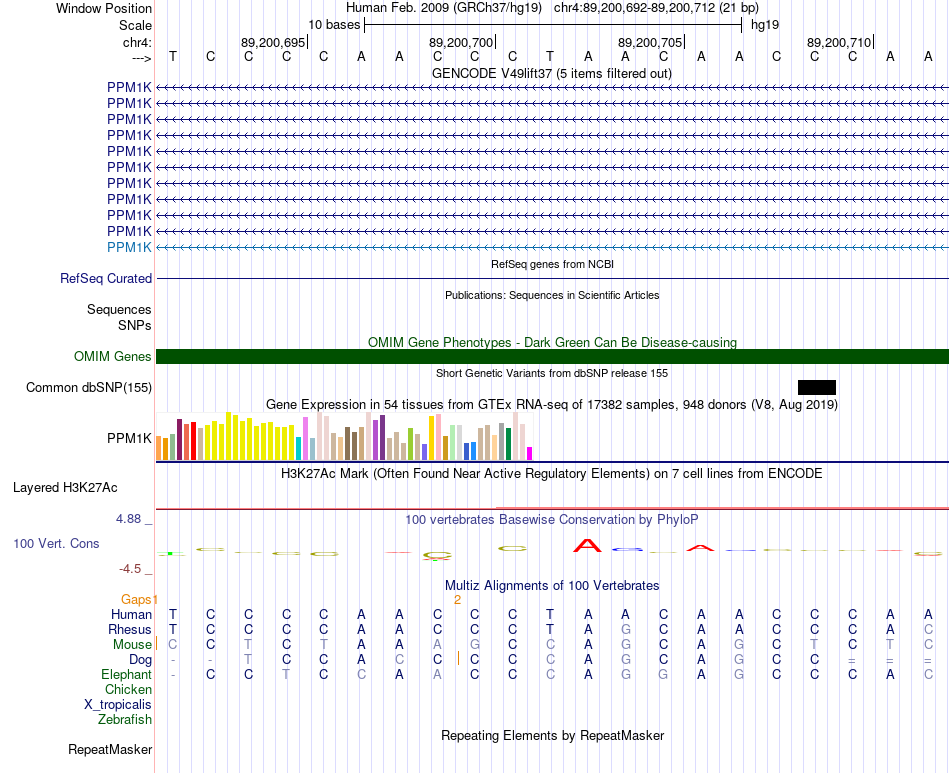Open GENCODE V49lift37 track title

pos(551,73)
